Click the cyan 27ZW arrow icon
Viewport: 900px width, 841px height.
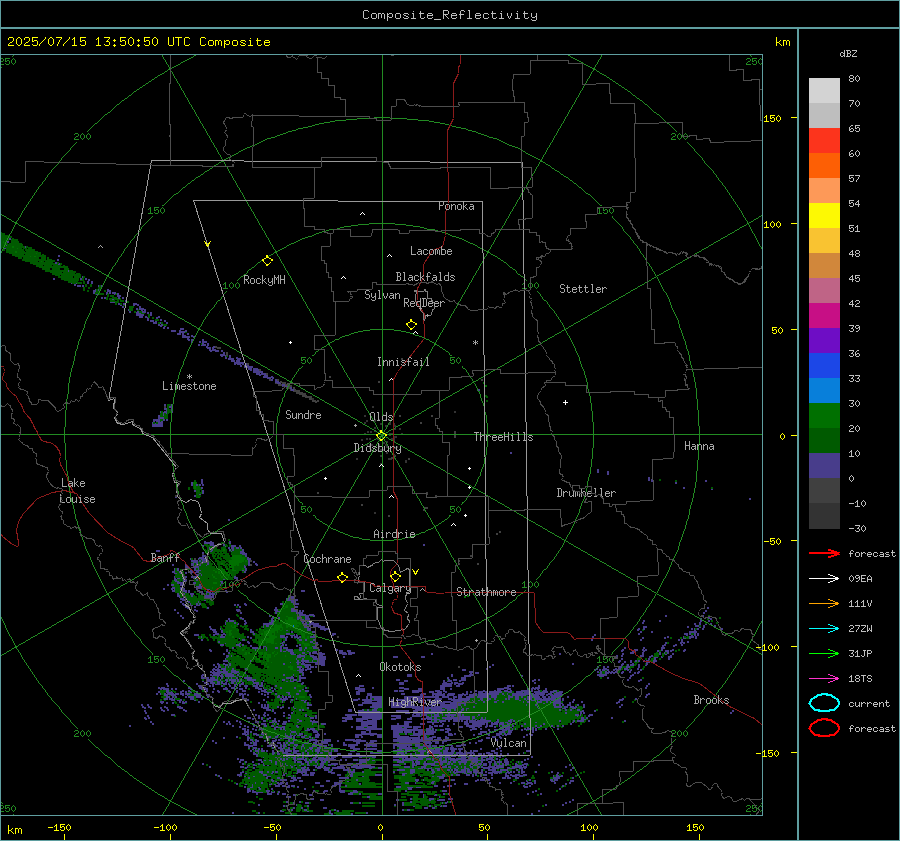(824, 629)
